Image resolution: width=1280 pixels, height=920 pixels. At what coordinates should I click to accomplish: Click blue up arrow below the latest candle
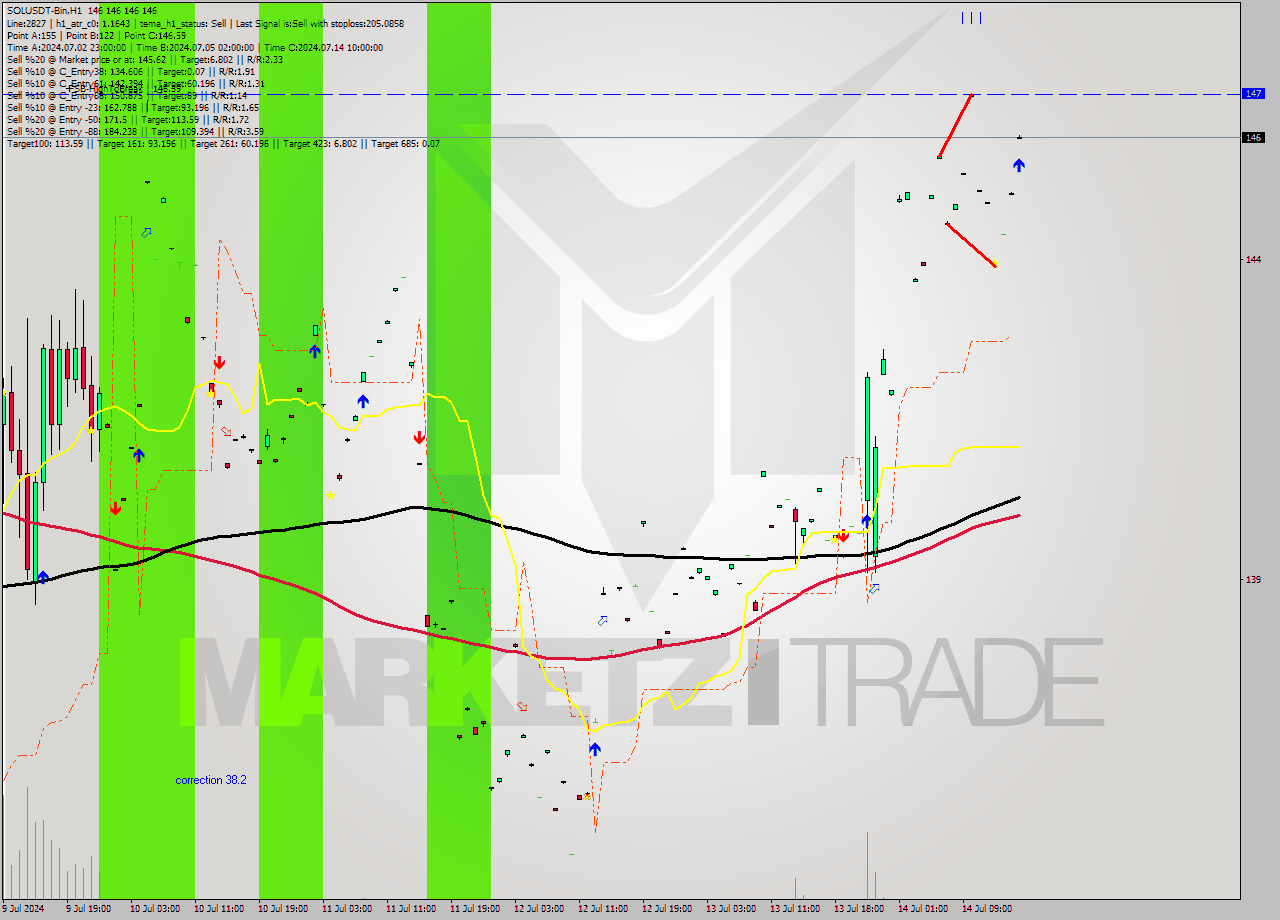point(1018,165)
